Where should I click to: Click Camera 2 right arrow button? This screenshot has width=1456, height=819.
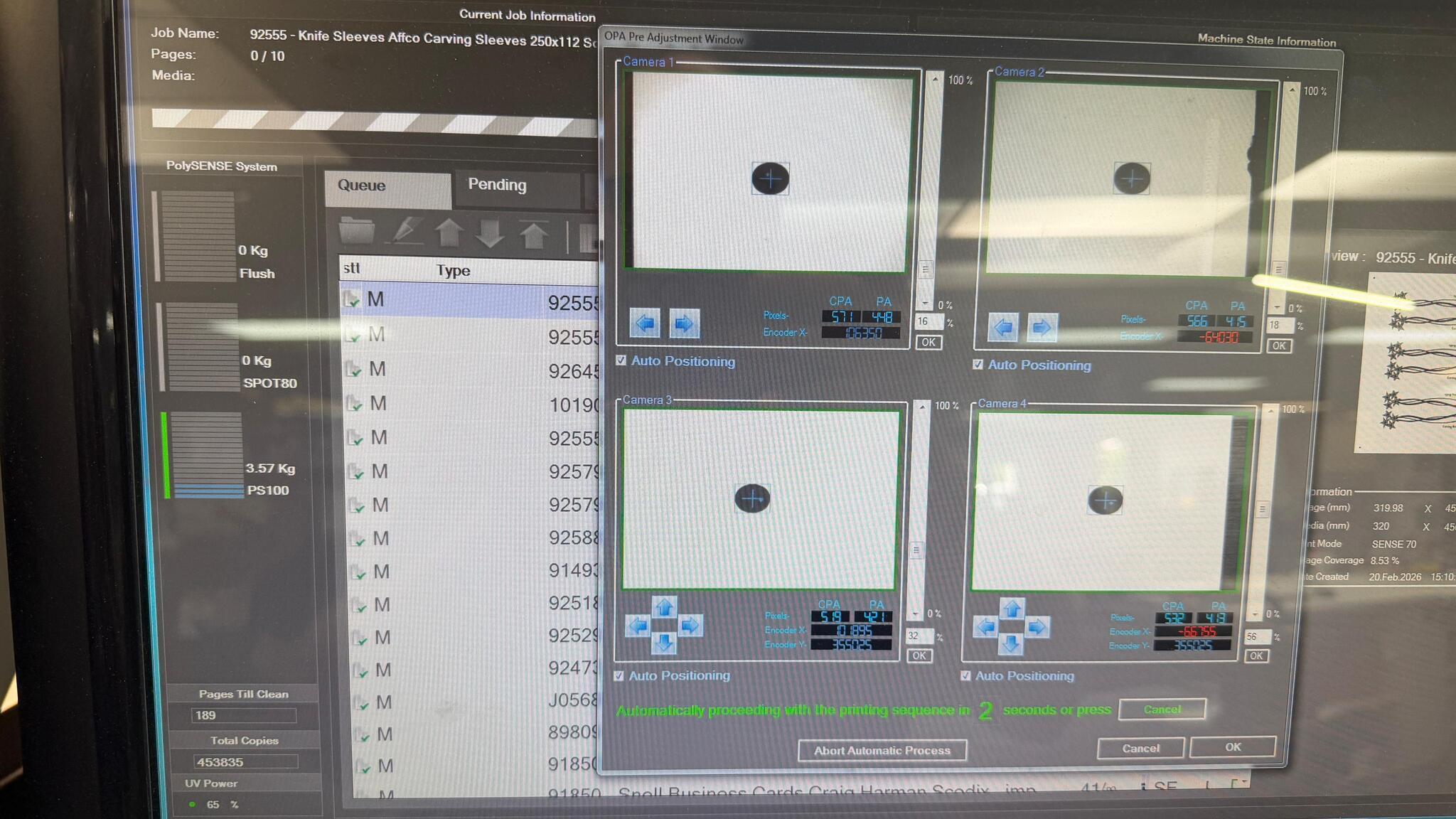(1042, 328)
